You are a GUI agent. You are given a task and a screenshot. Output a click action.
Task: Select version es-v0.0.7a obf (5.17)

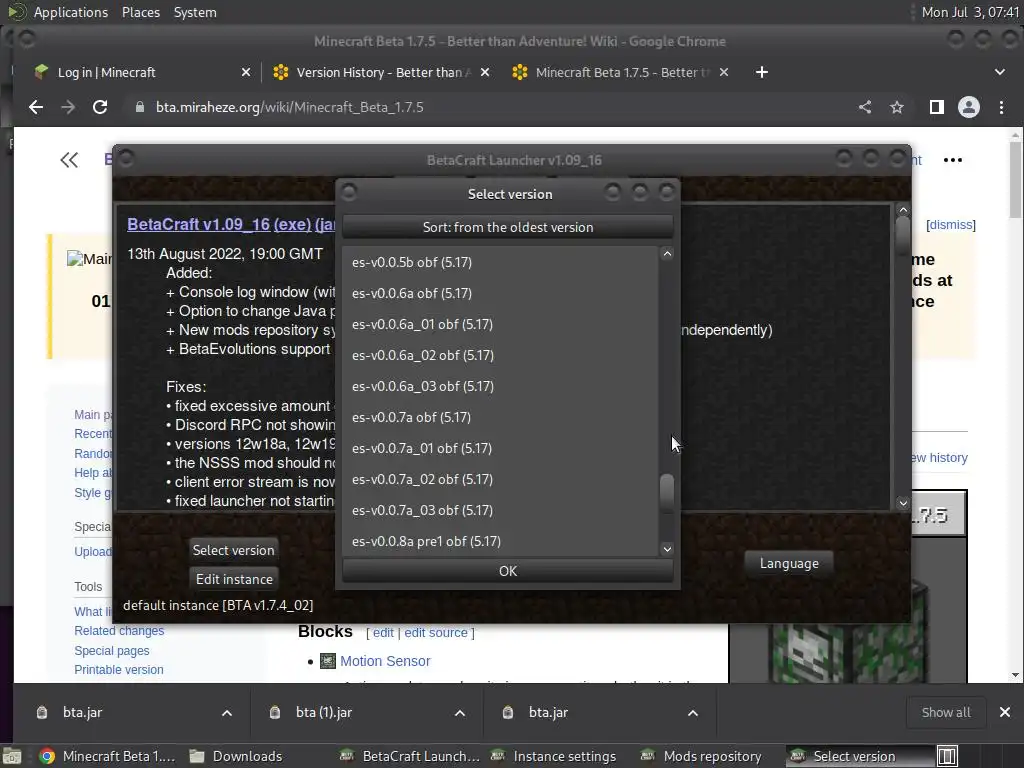(x=500, y=417)
